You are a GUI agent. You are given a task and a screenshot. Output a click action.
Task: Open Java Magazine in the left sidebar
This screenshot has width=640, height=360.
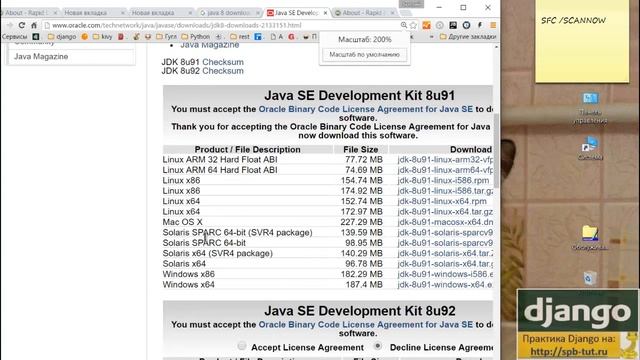pos(41,56)
